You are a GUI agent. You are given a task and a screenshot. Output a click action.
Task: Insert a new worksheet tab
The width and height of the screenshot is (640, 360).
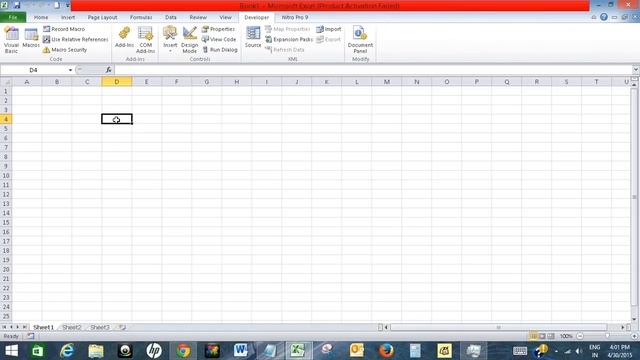click(122, 327)
